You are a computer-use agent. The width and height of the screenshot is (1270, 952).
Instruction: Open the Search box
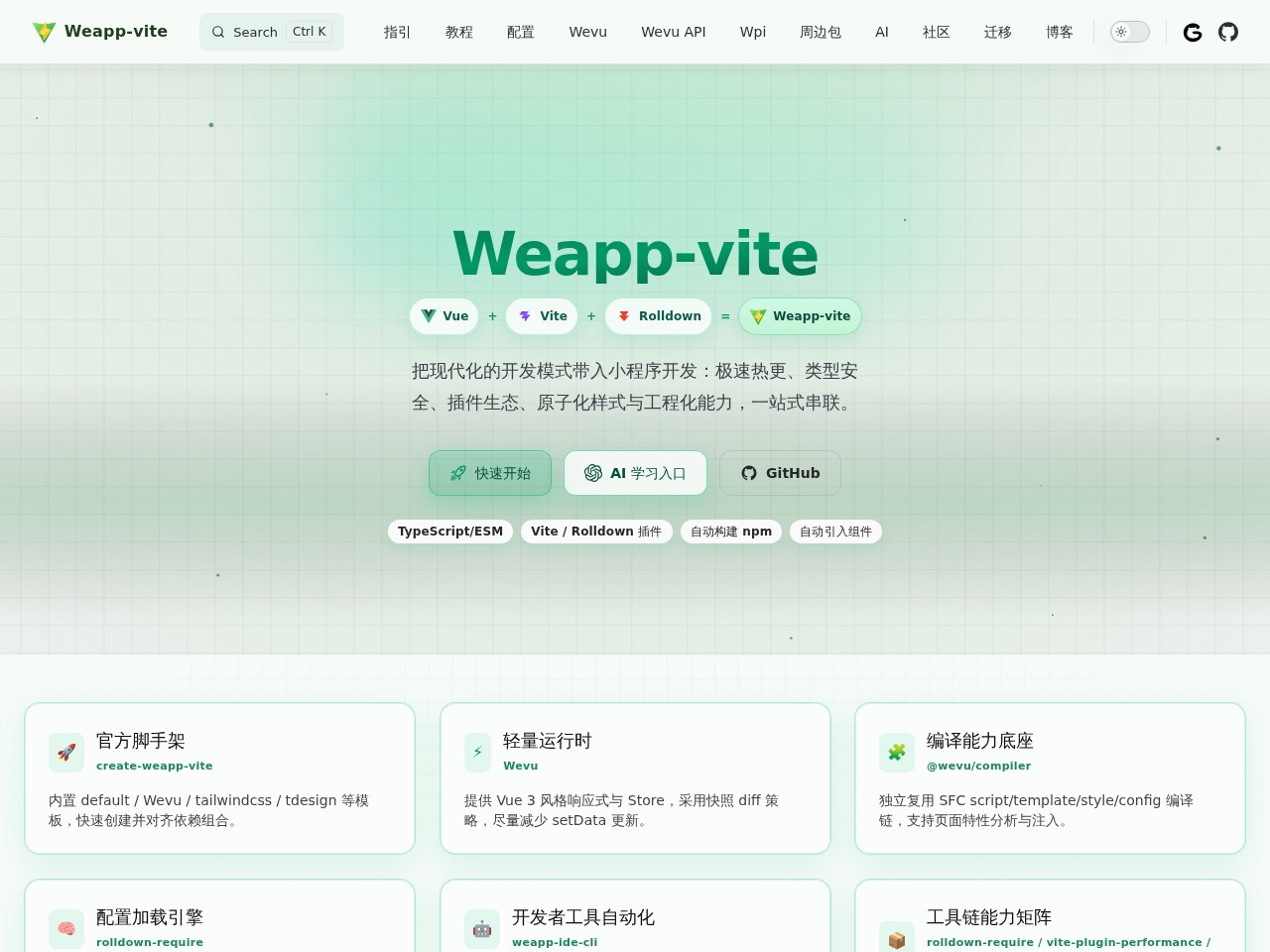pyautogui.click(x=272, y=32)
